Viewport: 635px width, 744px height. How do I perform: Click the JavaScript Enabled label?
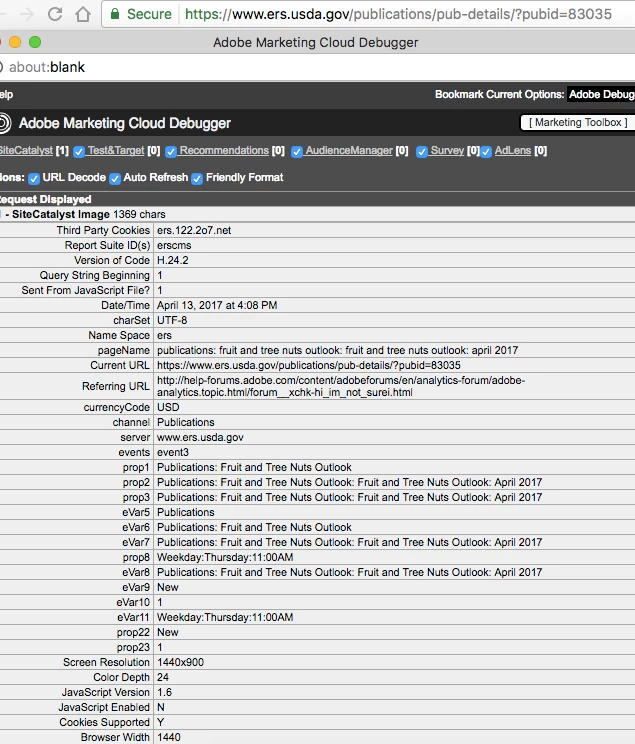coord(104,707)
